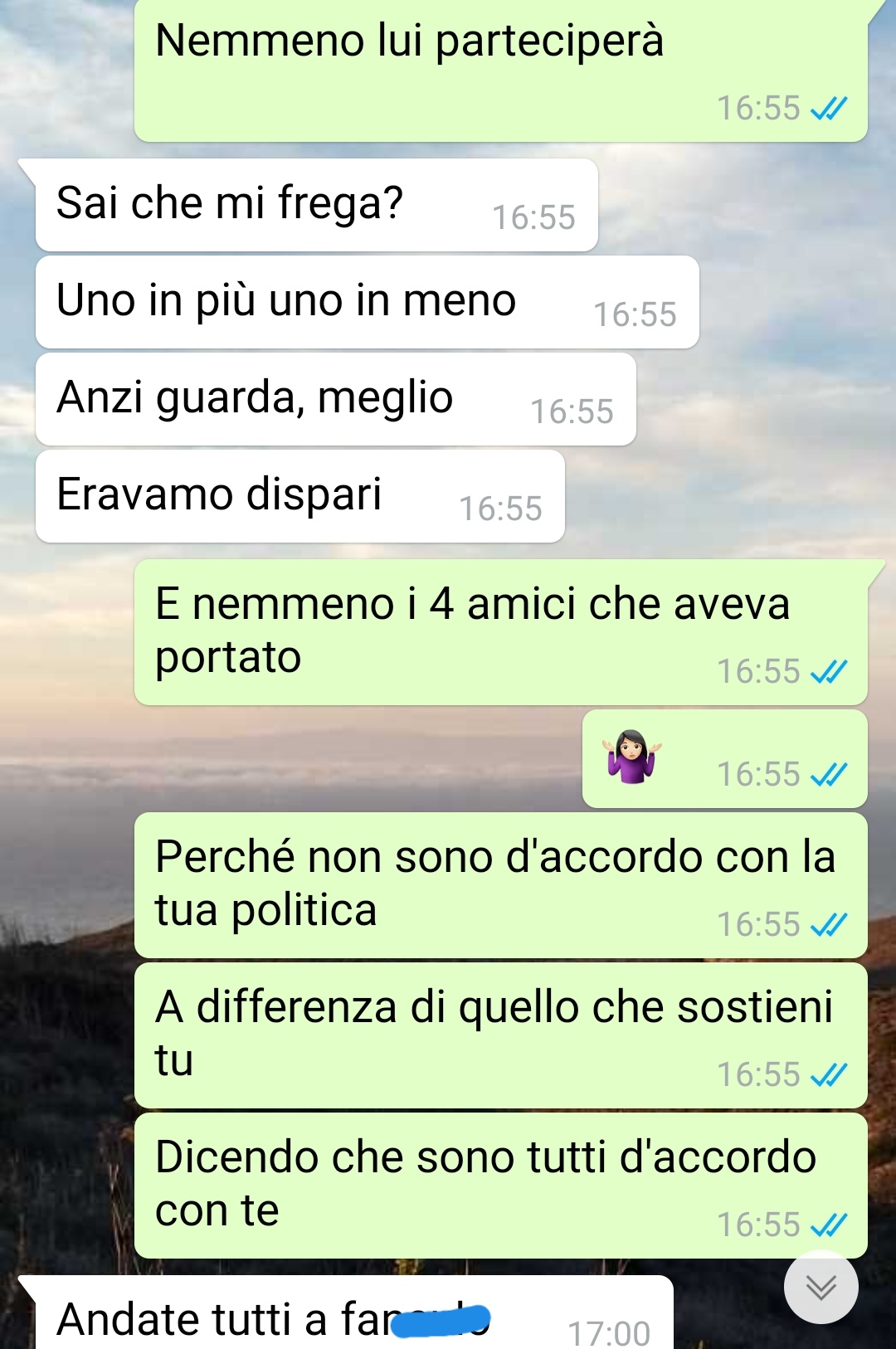Tap the 'Anzi guarda, meglio' message
This screenshot has width=896, height=1349.
click(x=335, y=399)
